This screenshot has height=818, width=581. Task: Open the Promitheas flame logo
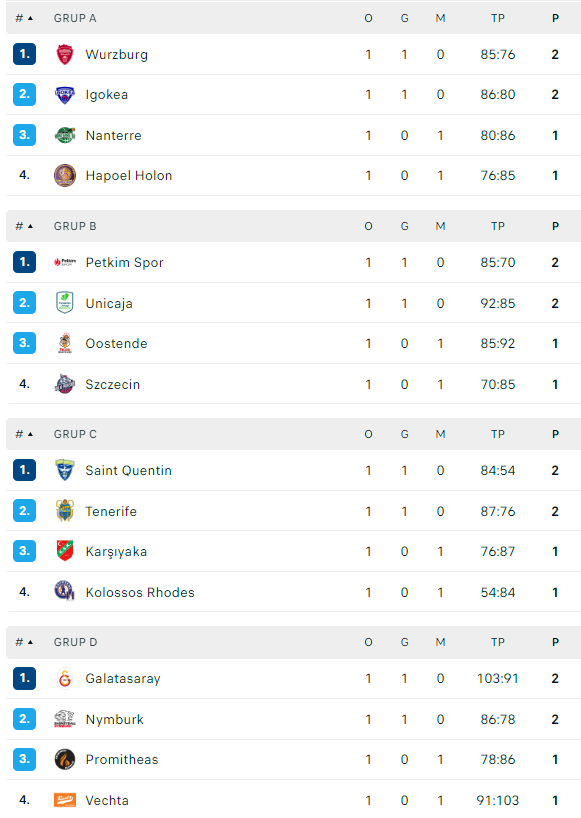tap(65, 760)
